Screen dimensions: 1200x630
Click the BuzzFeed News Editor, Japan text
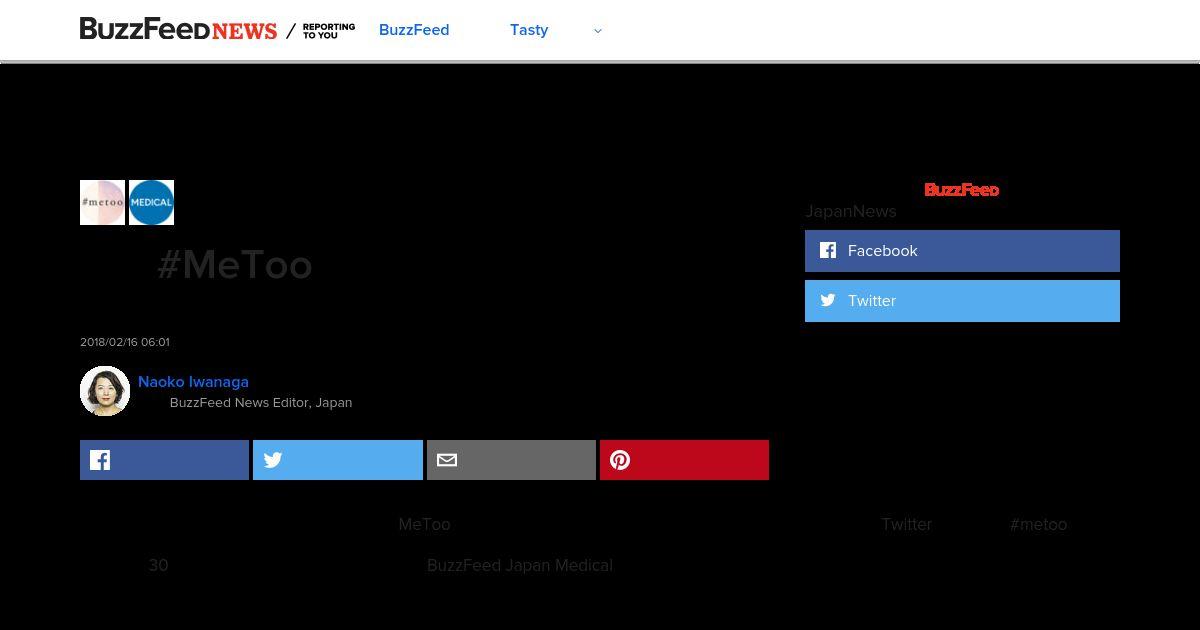[x=261, y=402]
